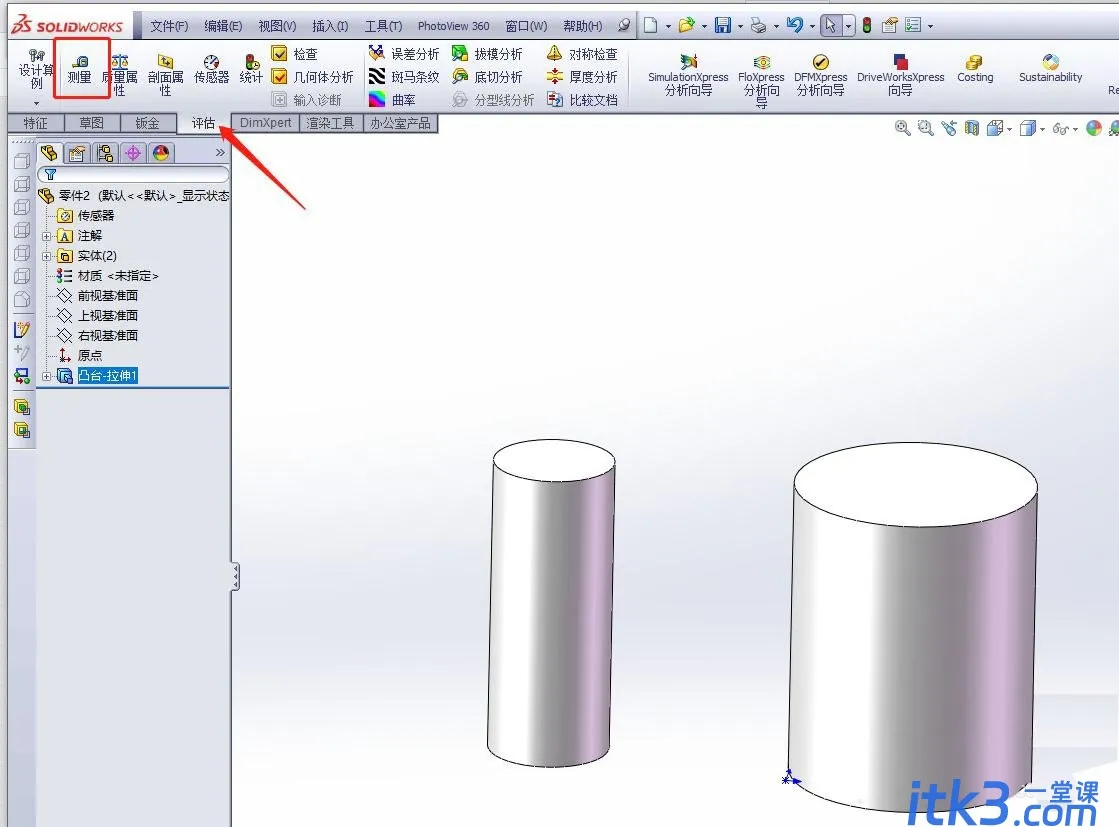This screenshot has width=1119, height=827.
Task: Select the 测量 measure tool
Action: [80, 70]
